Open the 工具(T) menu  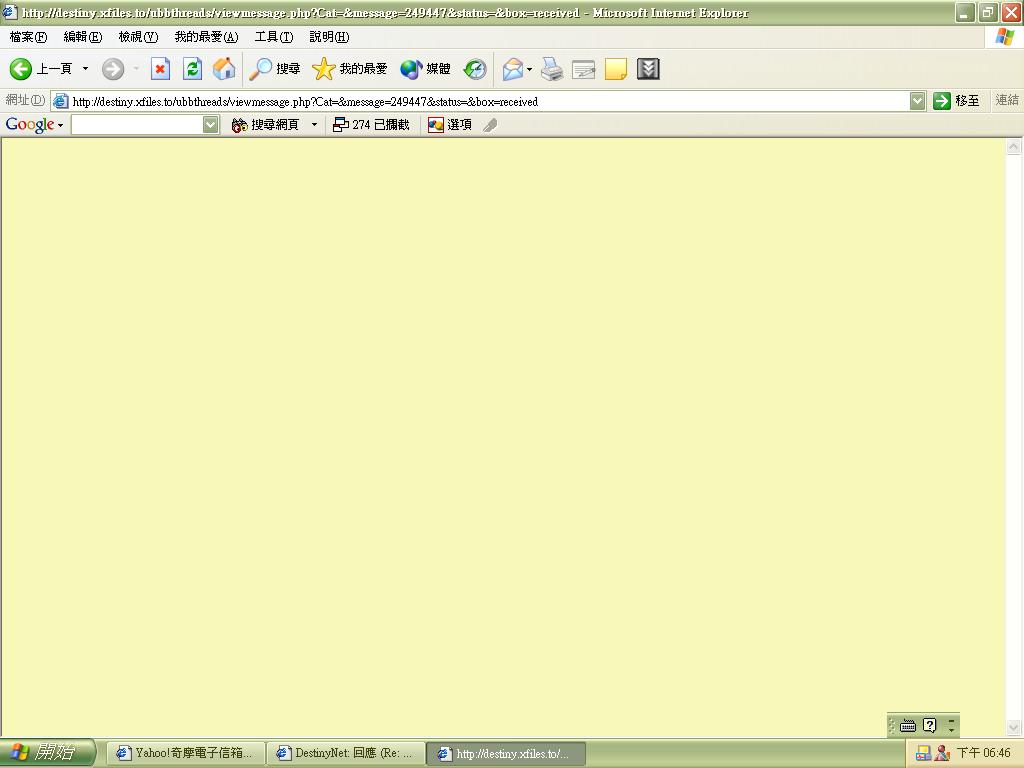tap(273, 37)
